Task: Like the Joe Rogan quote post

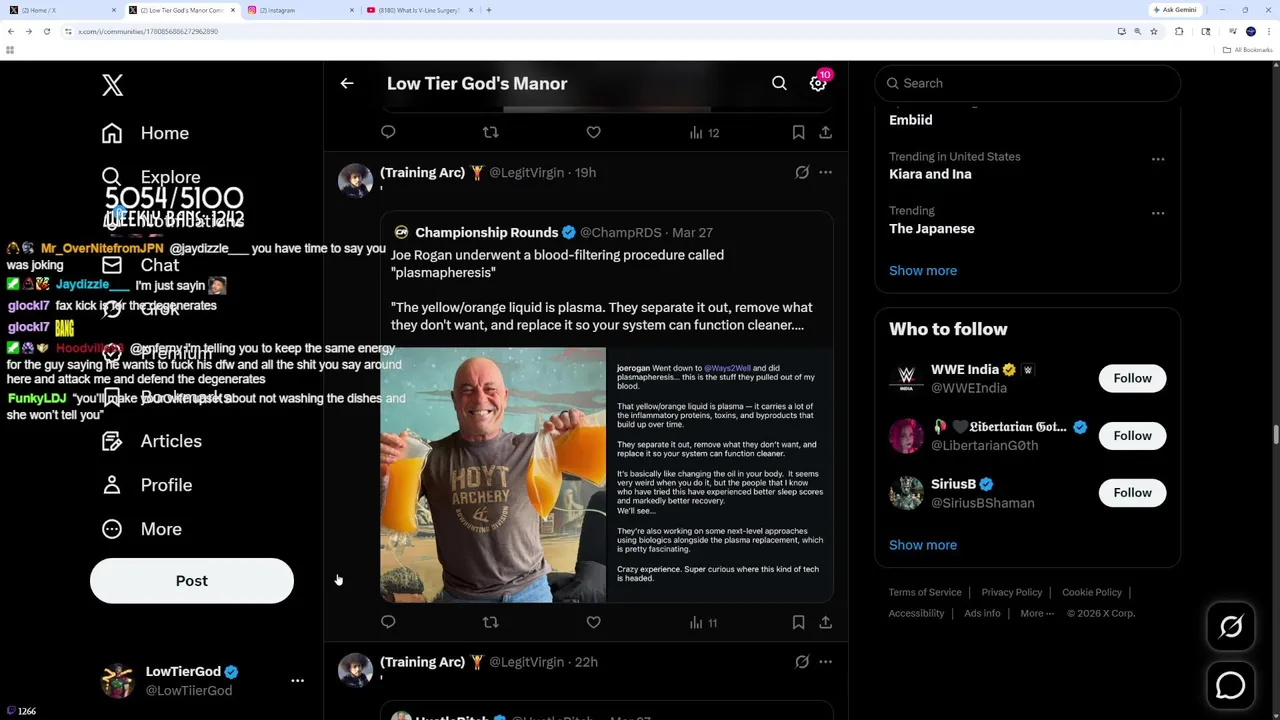Action: (593, 622)
